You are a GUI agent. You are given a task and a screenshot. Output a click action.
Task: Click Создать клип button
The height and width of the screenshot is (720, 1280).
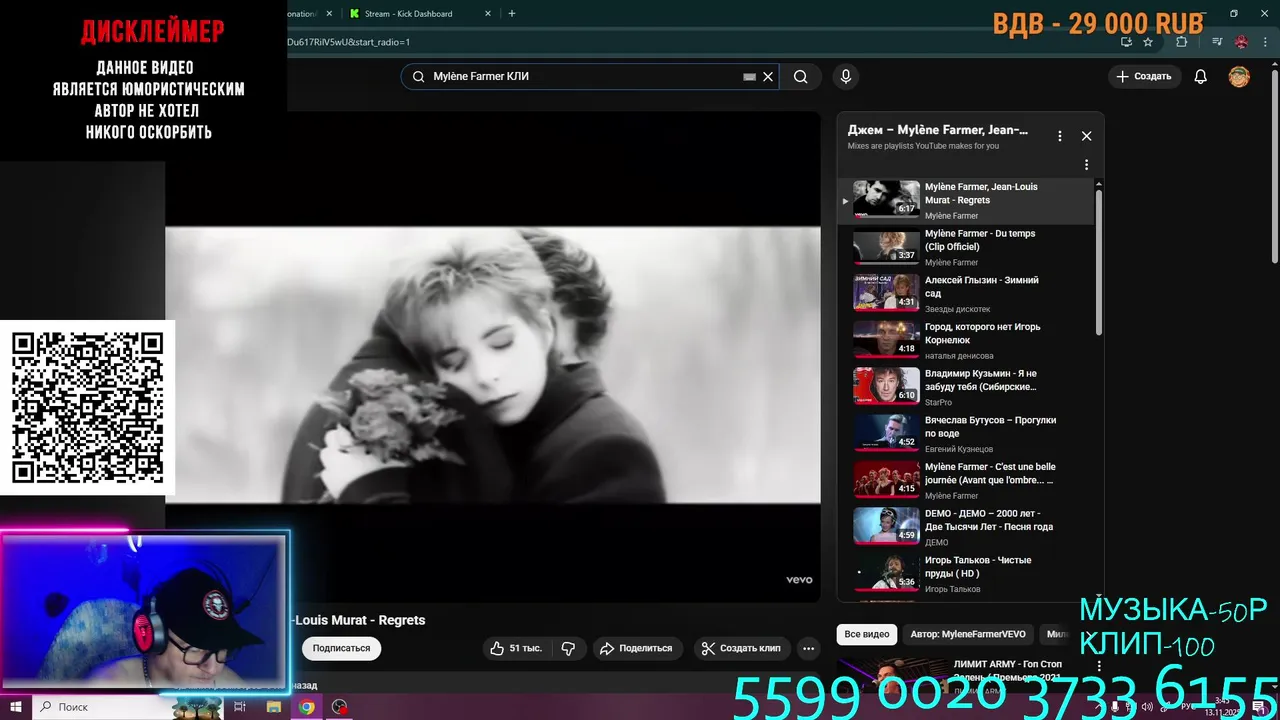click(x=741, y=648)
